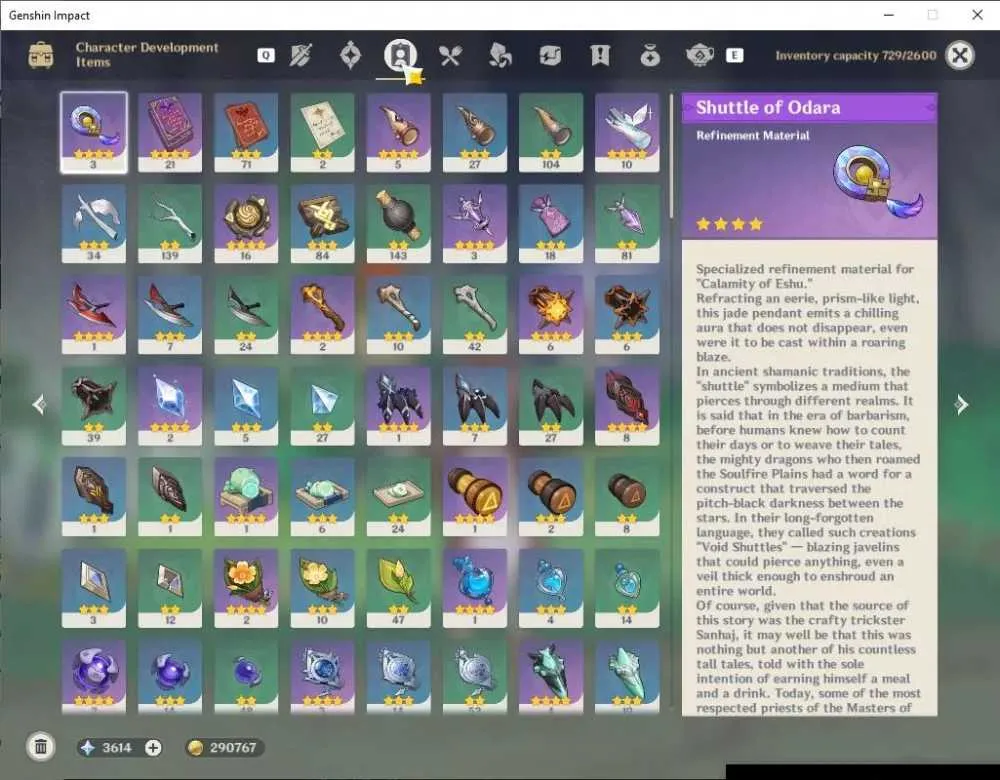The width and height of the screenshot is (1000, 780).
Task: Select the blue crystal shard with count 5
Action: click(x=246, y=406)
